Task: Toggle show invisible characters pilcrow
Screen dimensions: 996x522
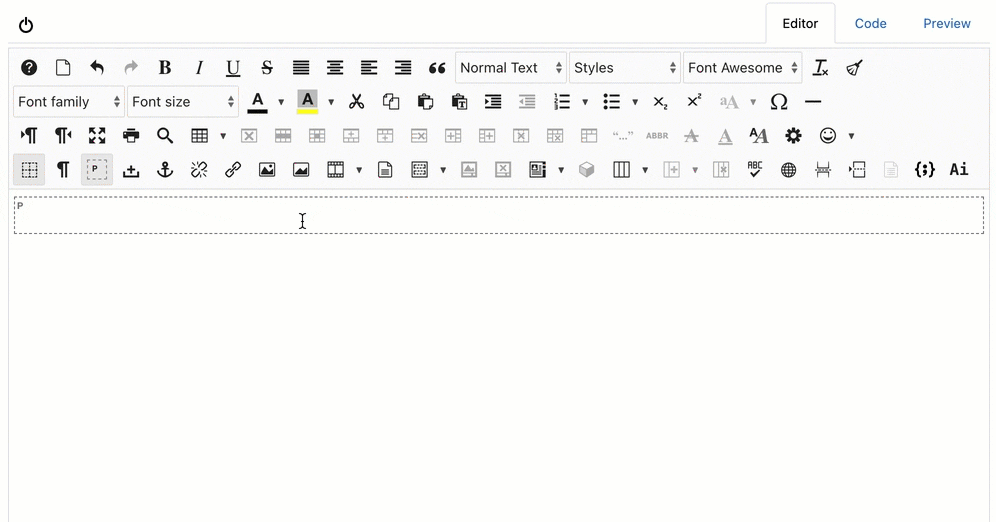Action: click(x=63, y=170)
